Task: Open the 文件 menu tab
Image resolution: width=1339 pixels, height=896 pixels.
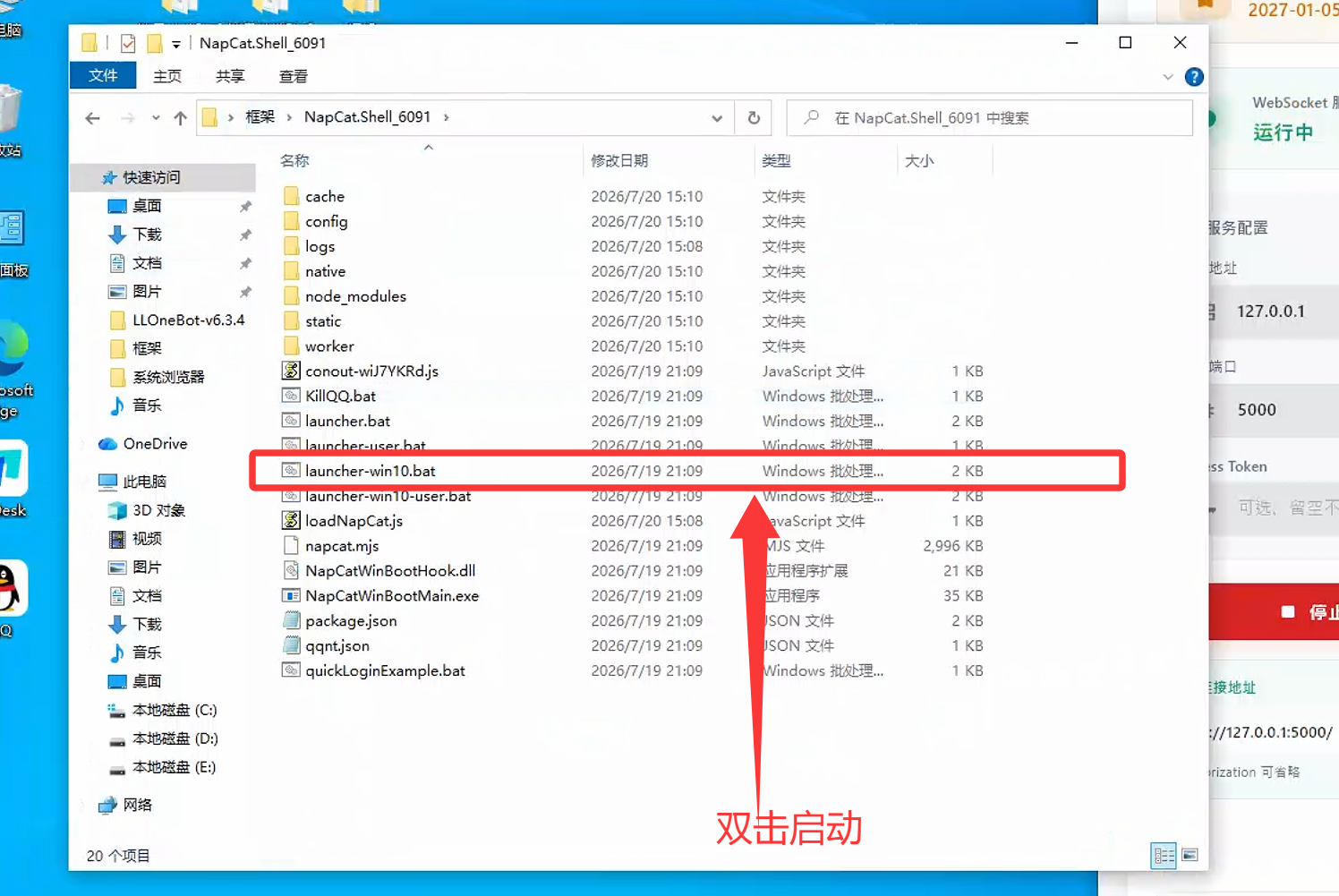Action: tap(103, 76)
